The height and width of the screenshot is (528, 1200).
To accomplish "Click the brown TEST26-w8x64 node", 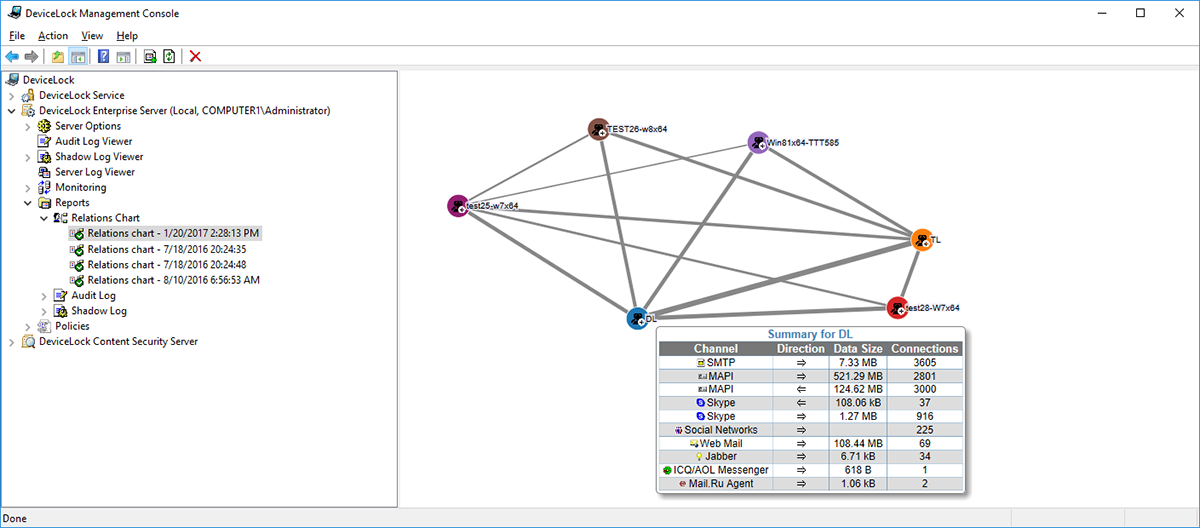I will point(598,129).
